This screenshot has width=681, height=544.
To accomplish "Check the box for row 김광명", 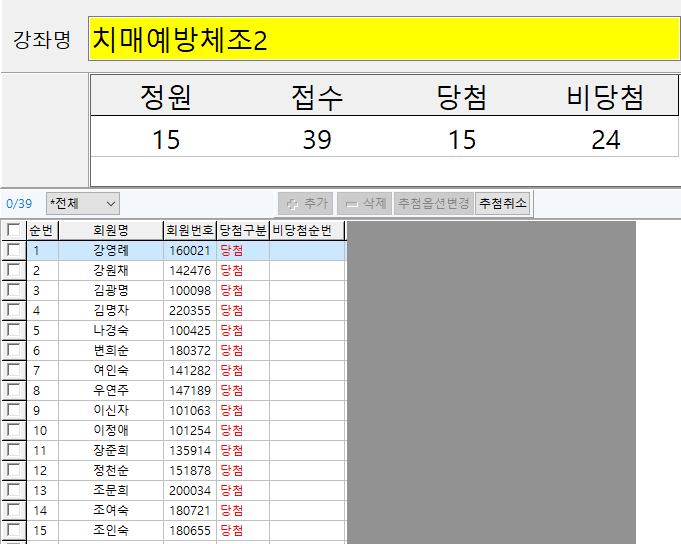I will click(x=13, y=290).
